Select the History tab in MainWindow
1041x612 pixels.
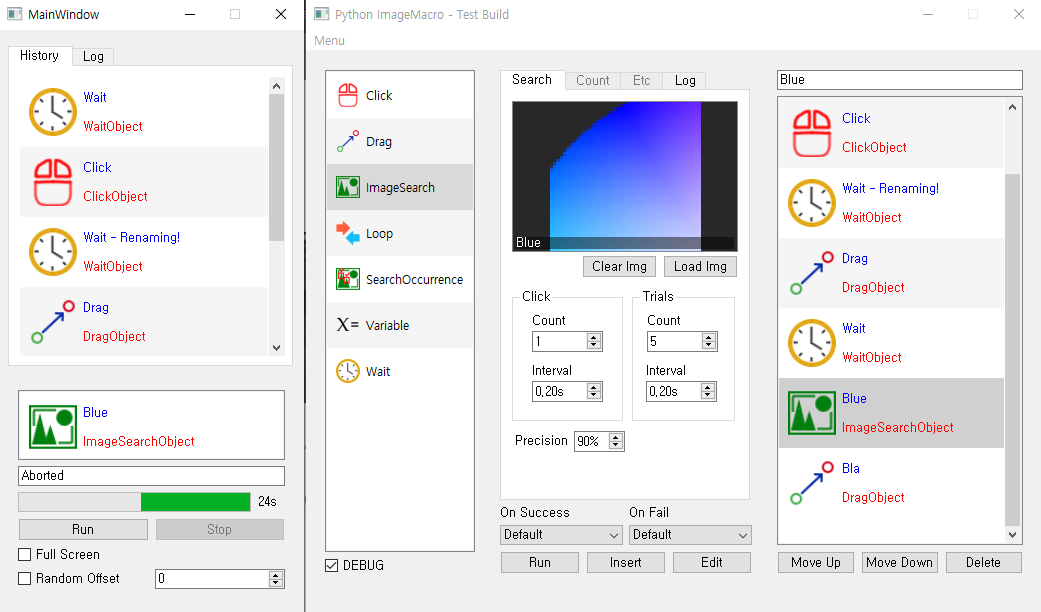(x=39, y=55)
